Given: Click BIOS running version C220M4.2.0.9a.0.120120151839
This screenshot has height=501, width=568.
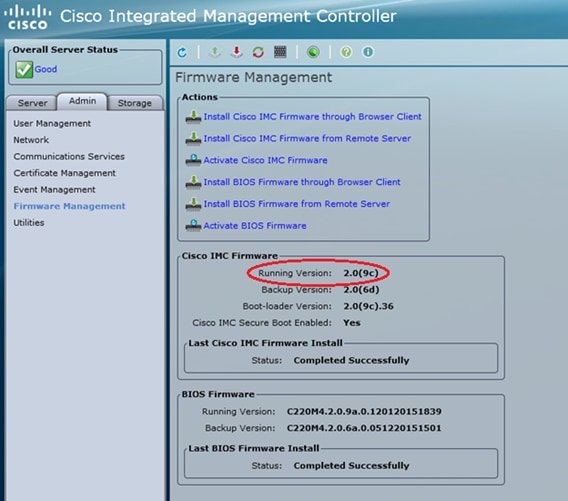Looking at the screenshot, I should coord(364,412).
